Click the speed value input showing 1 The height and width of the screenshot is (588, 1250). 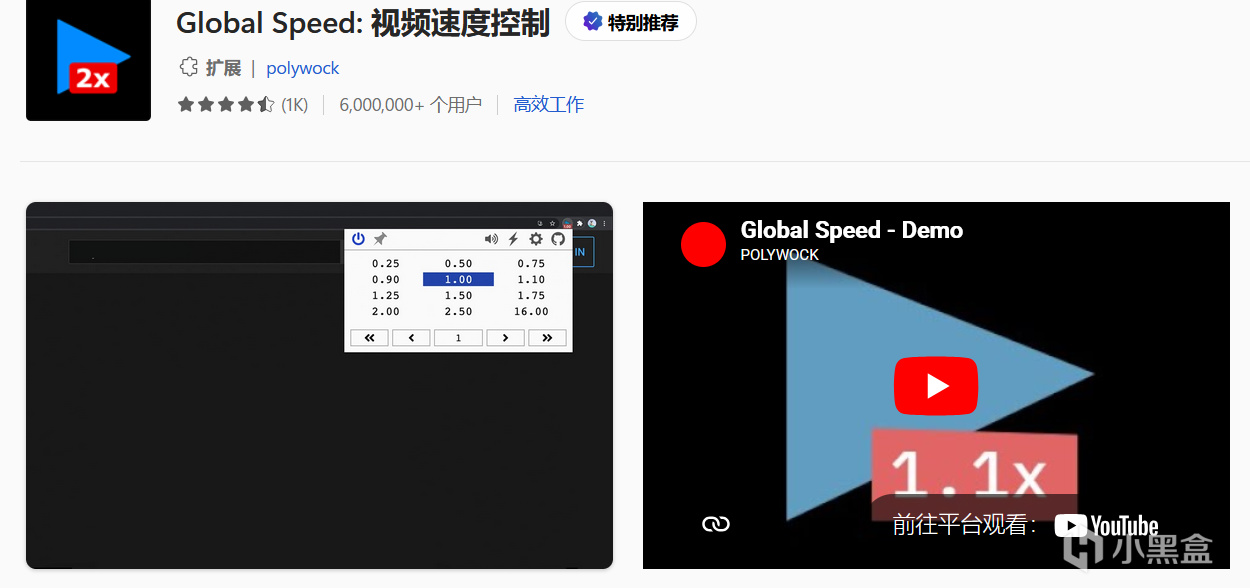pyautogui.click(x=458, y=338)
